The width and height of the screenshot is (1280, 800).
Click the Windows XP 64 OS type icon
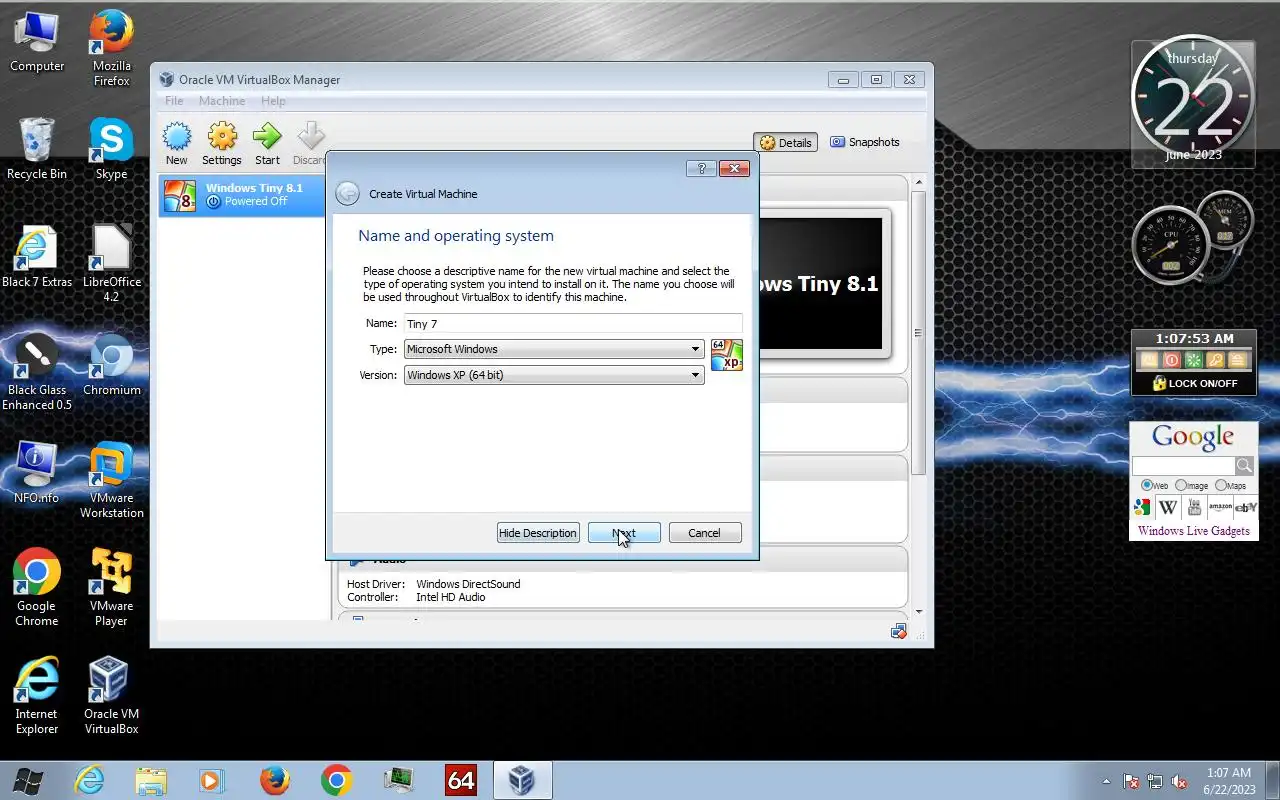[x=727, y=355]
